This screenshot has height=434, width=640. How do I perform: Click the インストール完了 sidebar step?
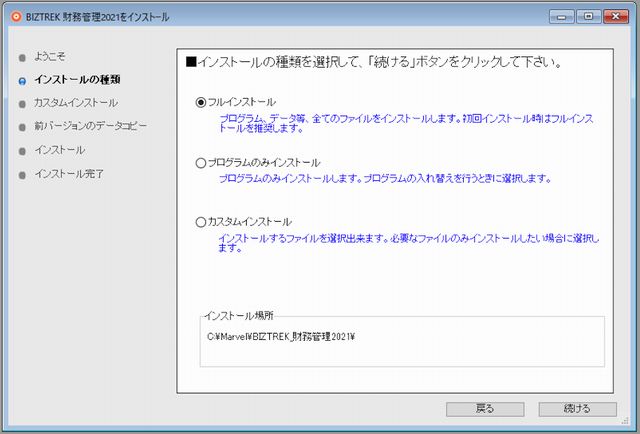point(69,174)
